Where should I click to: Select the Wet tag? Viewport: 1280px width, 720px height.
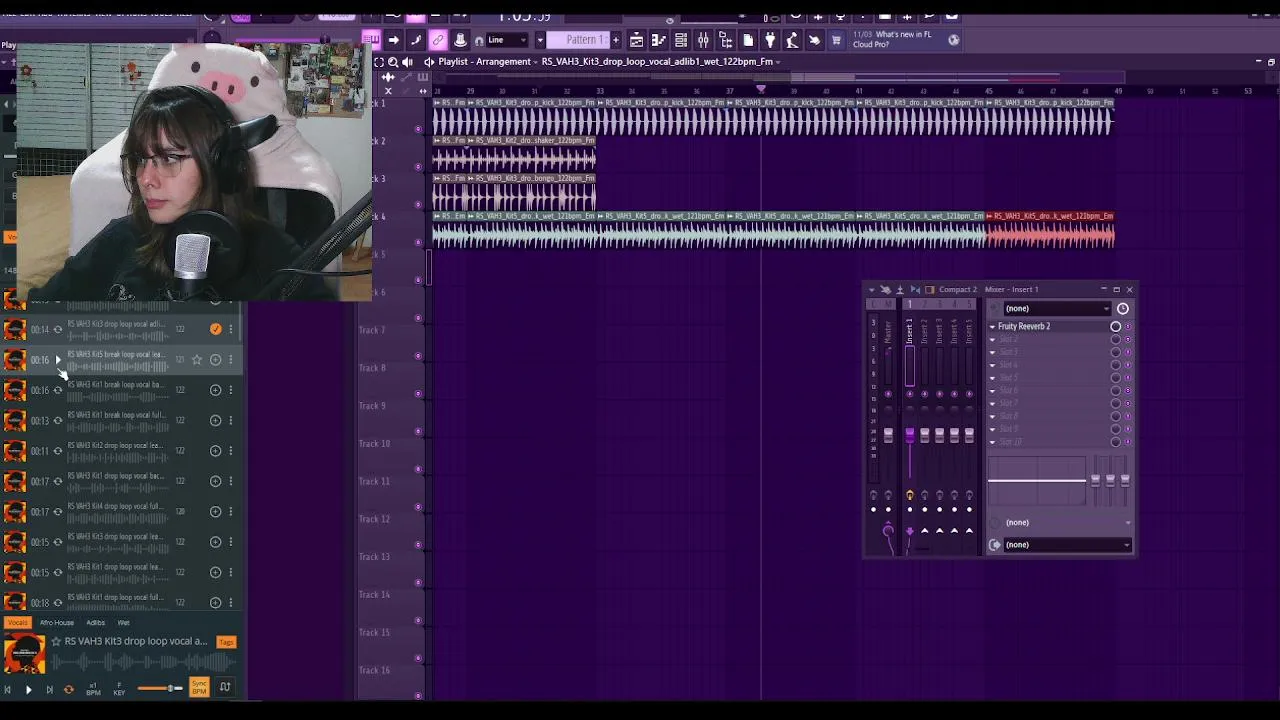click(124, 623)
